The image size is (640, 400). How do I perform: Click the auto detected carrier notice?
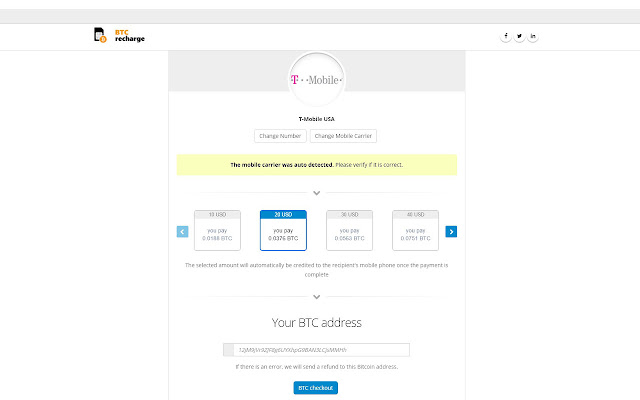317,165
